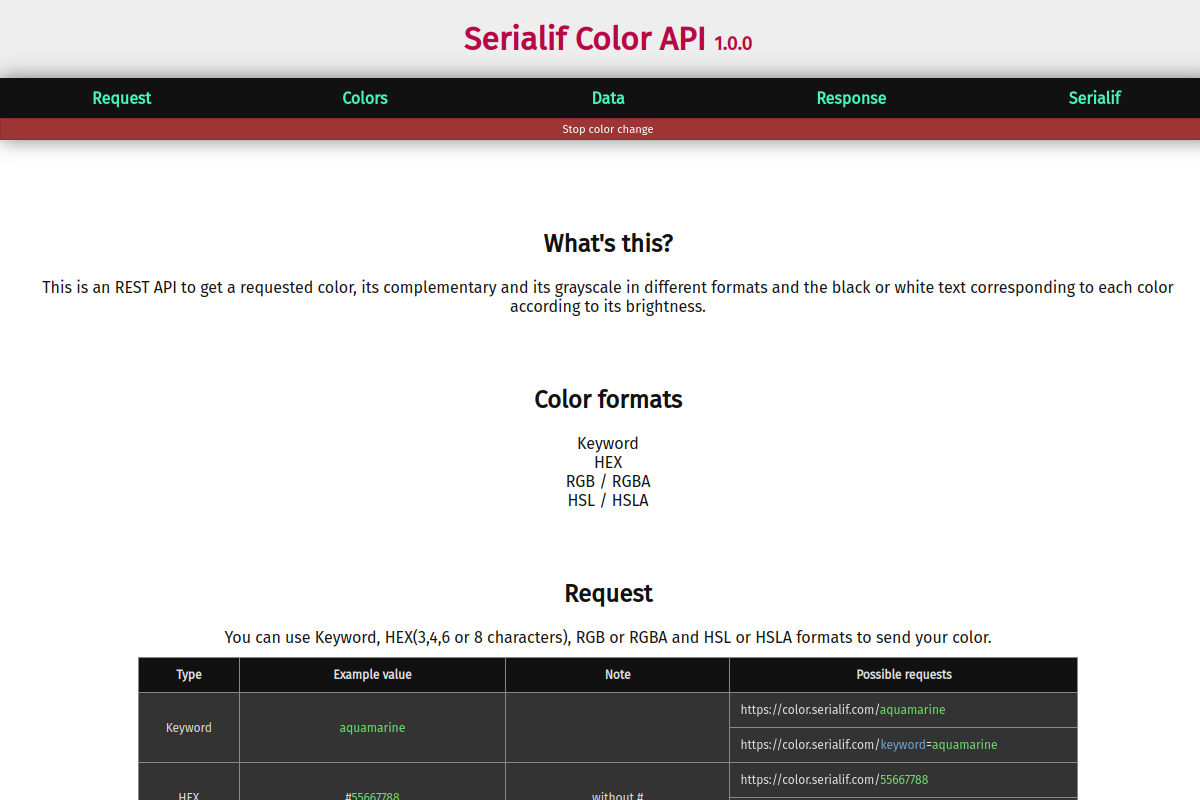Open the Request navigation item
Image resolution: width=1200 pixels, height=800 pixels.
point(122,98)
